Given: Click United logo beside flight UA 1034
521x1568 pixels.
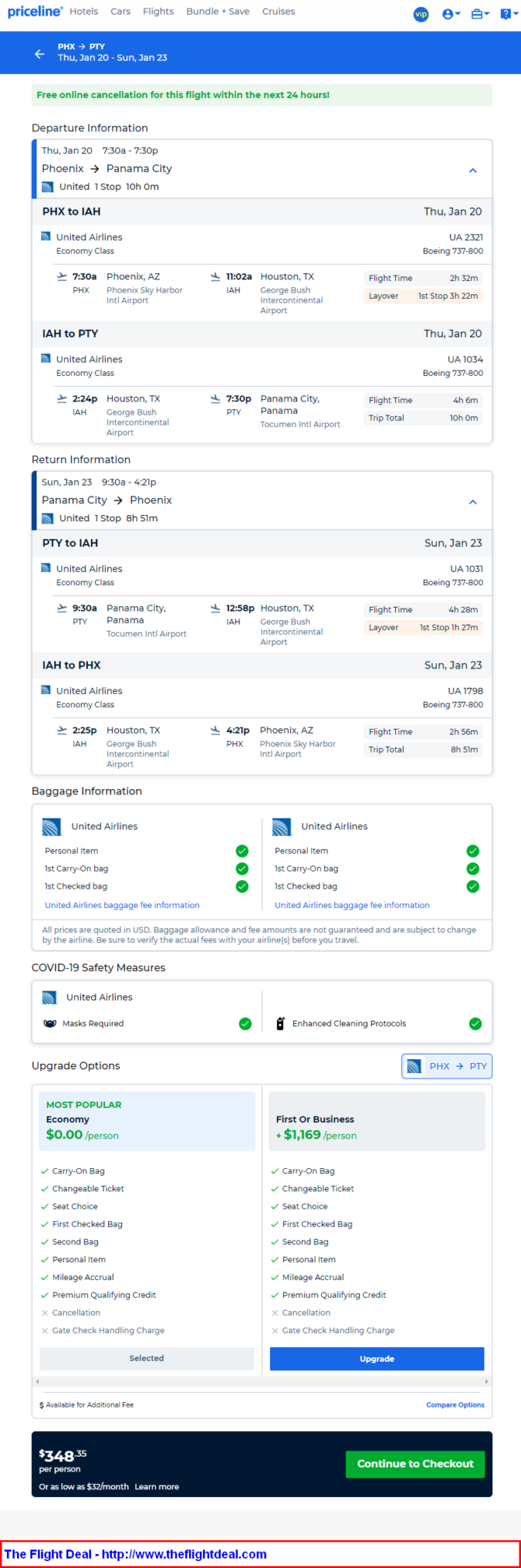Looking at the screenshot, I should tap(46, 359).
